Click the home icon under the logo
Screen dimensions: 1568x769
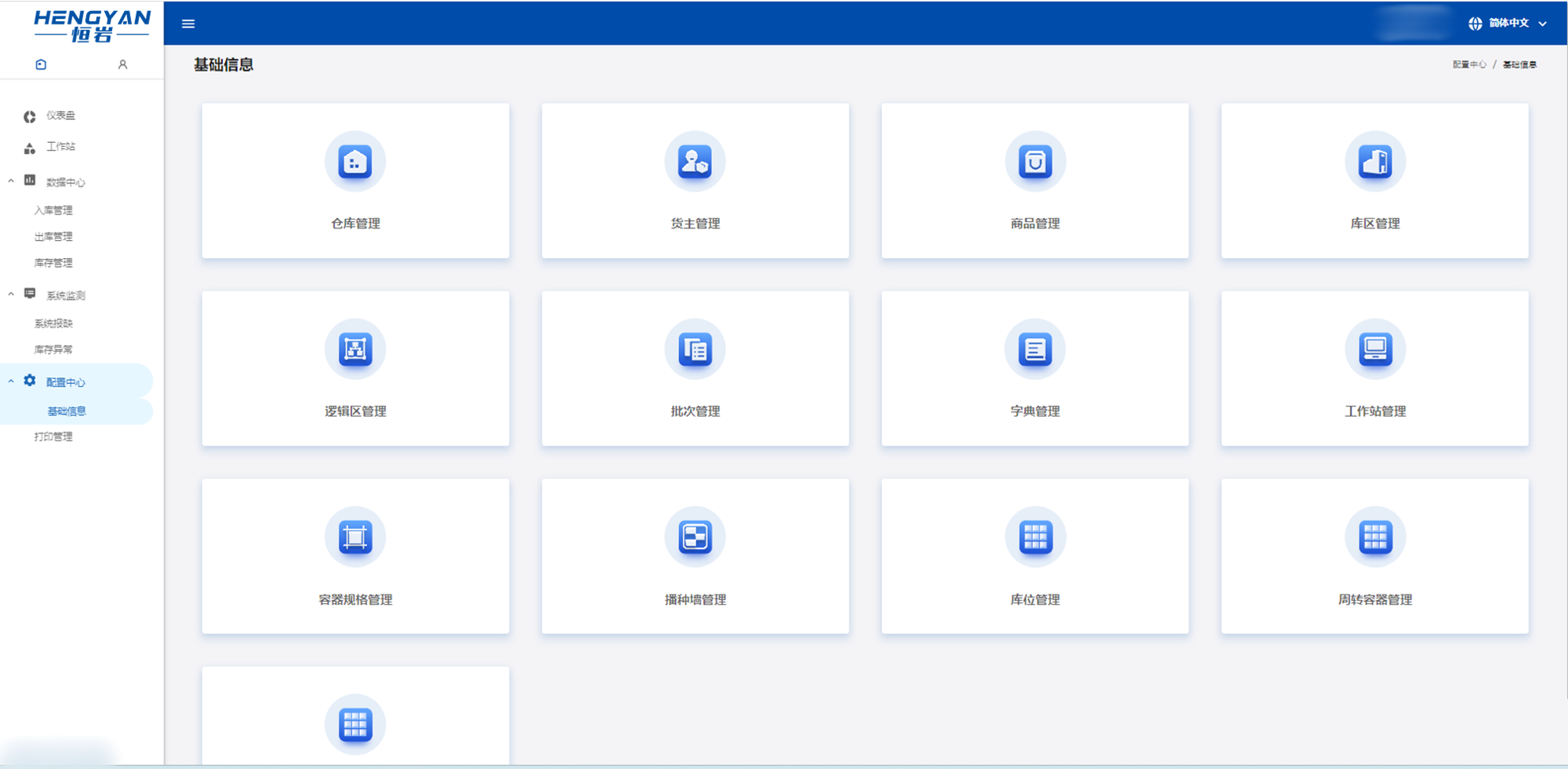point(41,65)
